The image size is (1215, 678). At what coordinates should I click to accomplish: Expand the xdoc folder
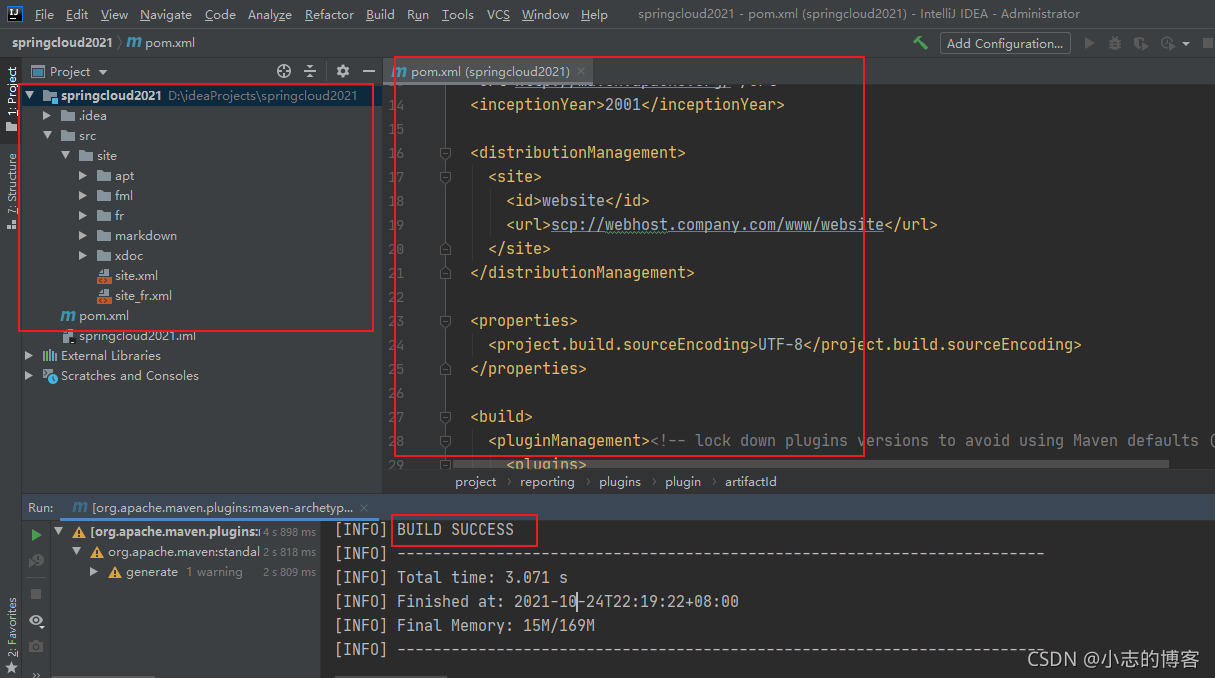click(x=84, y=256)
